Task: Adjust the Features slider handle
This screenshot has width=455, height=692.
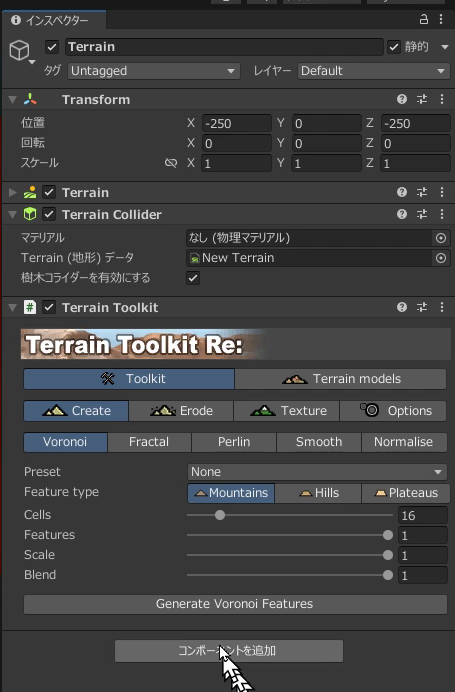Action: click(387, 535)
